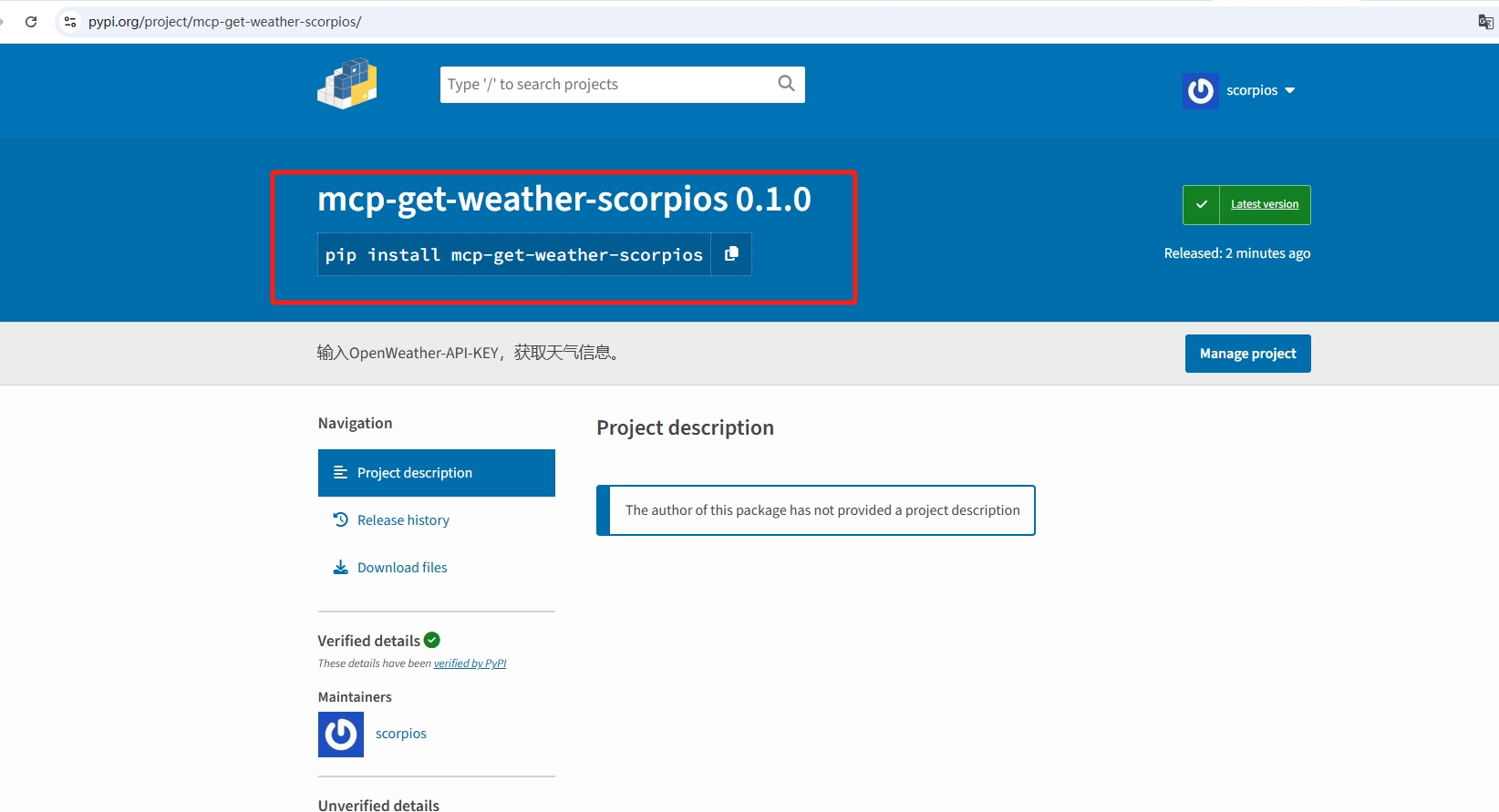Click the scorpios avatar in header

tap(1201, 90)
